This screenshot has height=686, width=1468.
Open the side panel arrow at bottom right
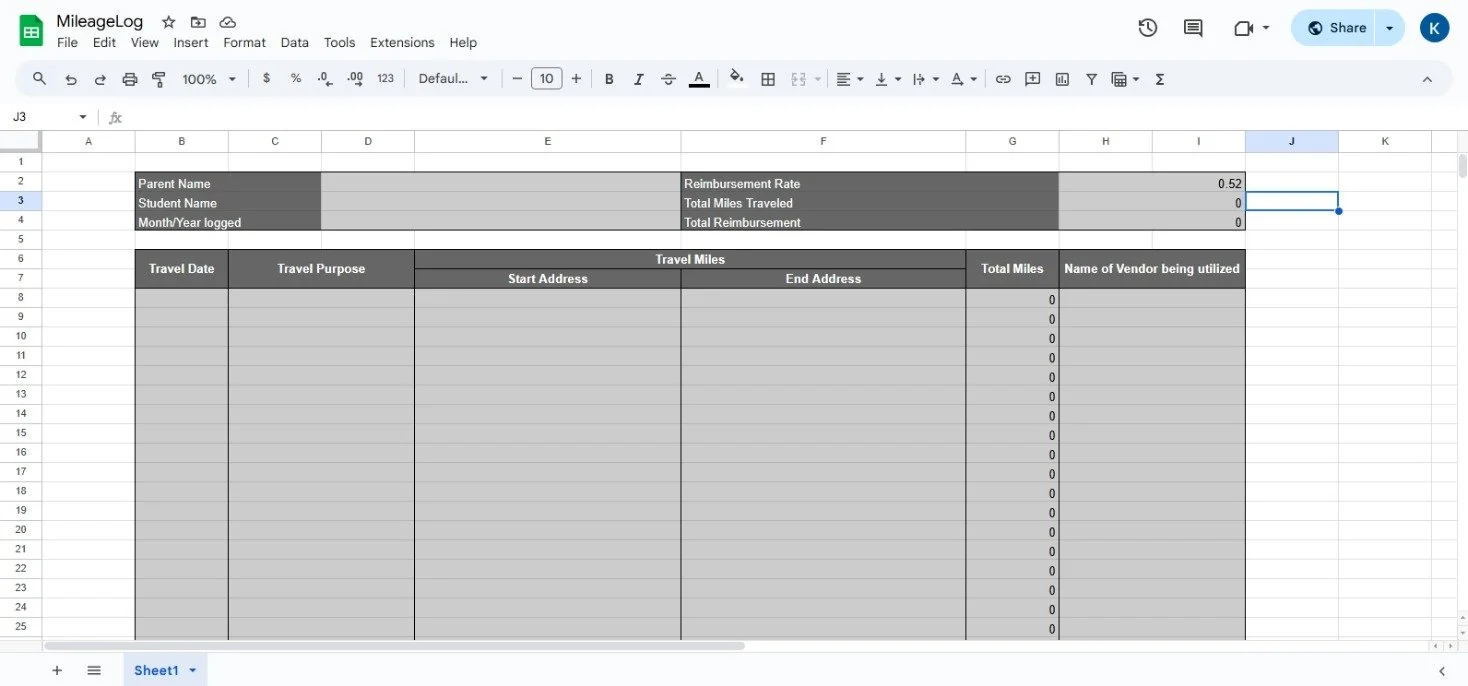point(1442,670)
